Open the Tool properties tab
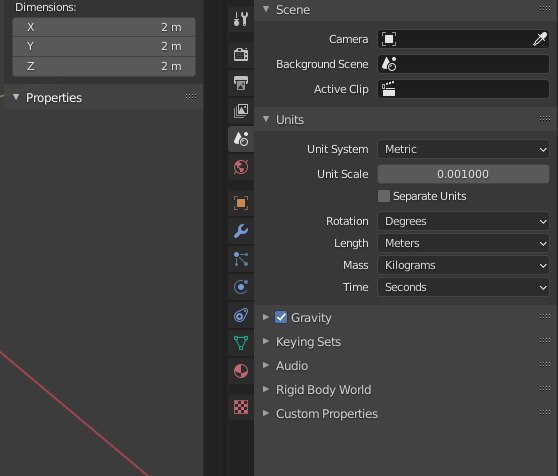Screen dimensions: 558x476 click(x=241, y=19)
